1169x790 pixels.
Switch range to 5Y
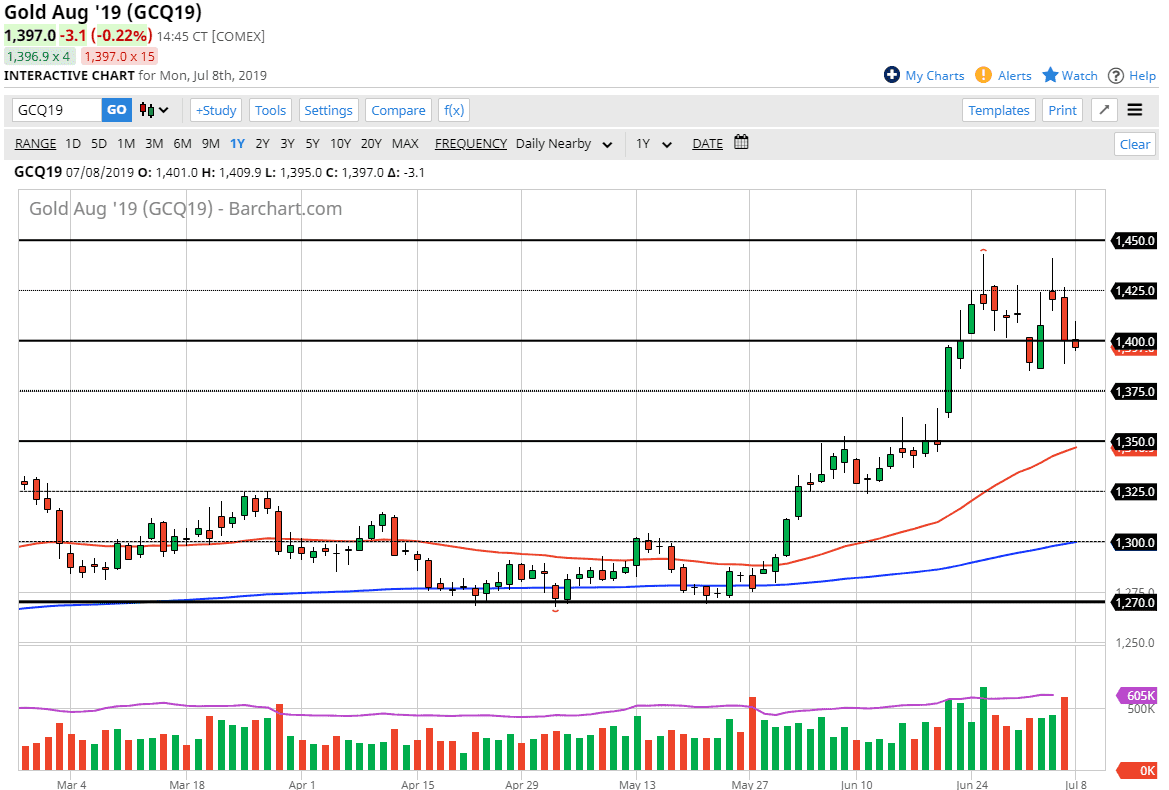pos(312,143)
